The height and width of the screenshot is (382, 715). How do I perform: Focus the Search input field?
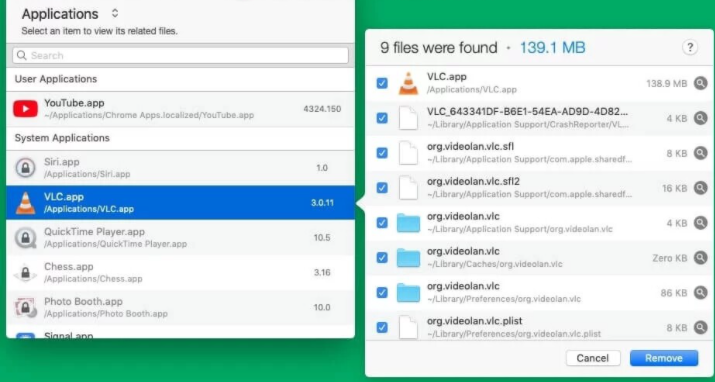pos(181,56)
